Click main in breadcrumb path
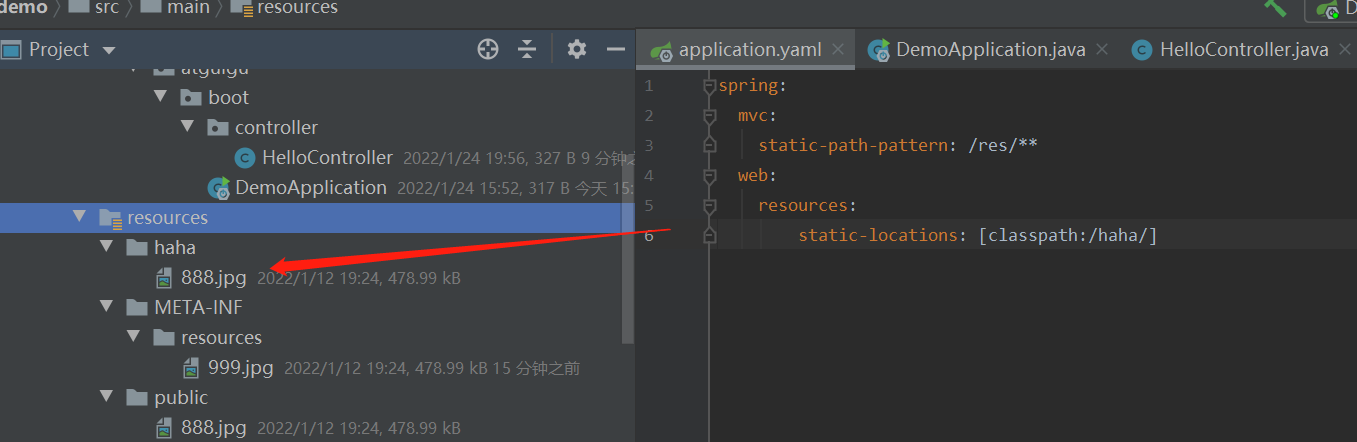Viewport: 1357px width, 442px height. 189,7
